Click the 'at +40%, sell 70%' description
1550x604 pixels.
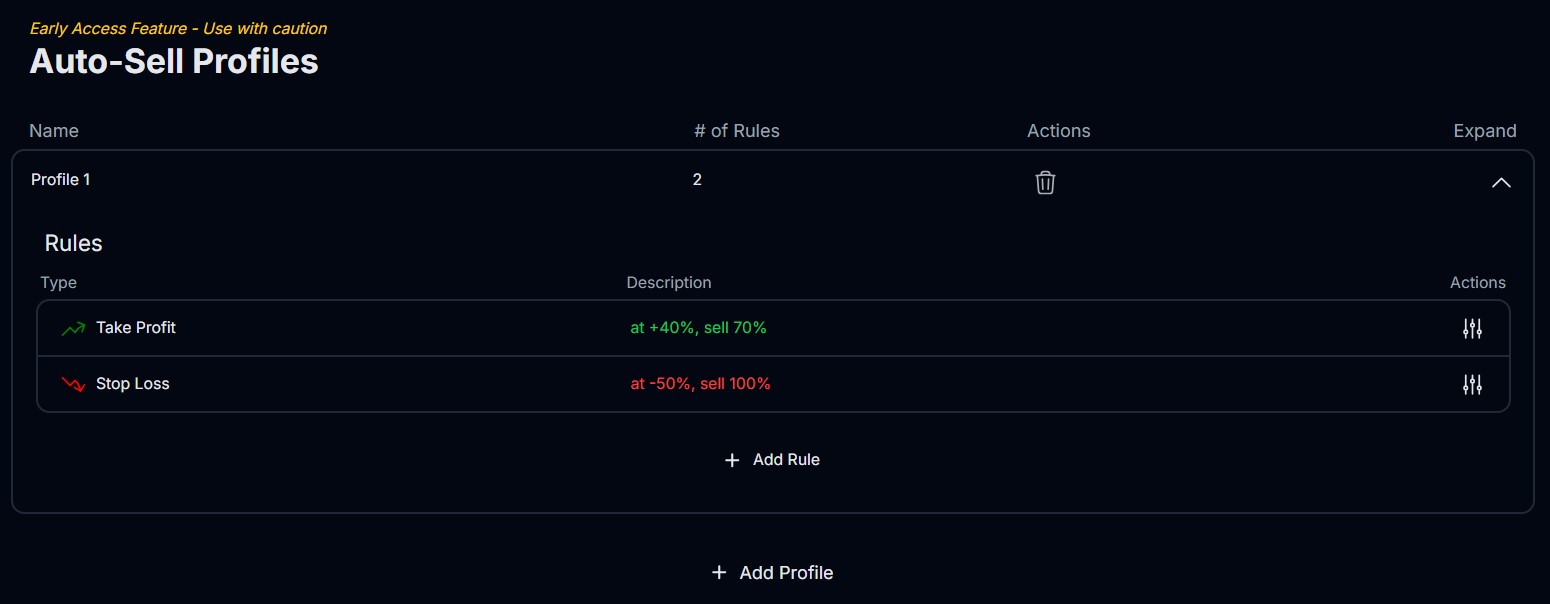pyautogui.click(x=698, y=328)
